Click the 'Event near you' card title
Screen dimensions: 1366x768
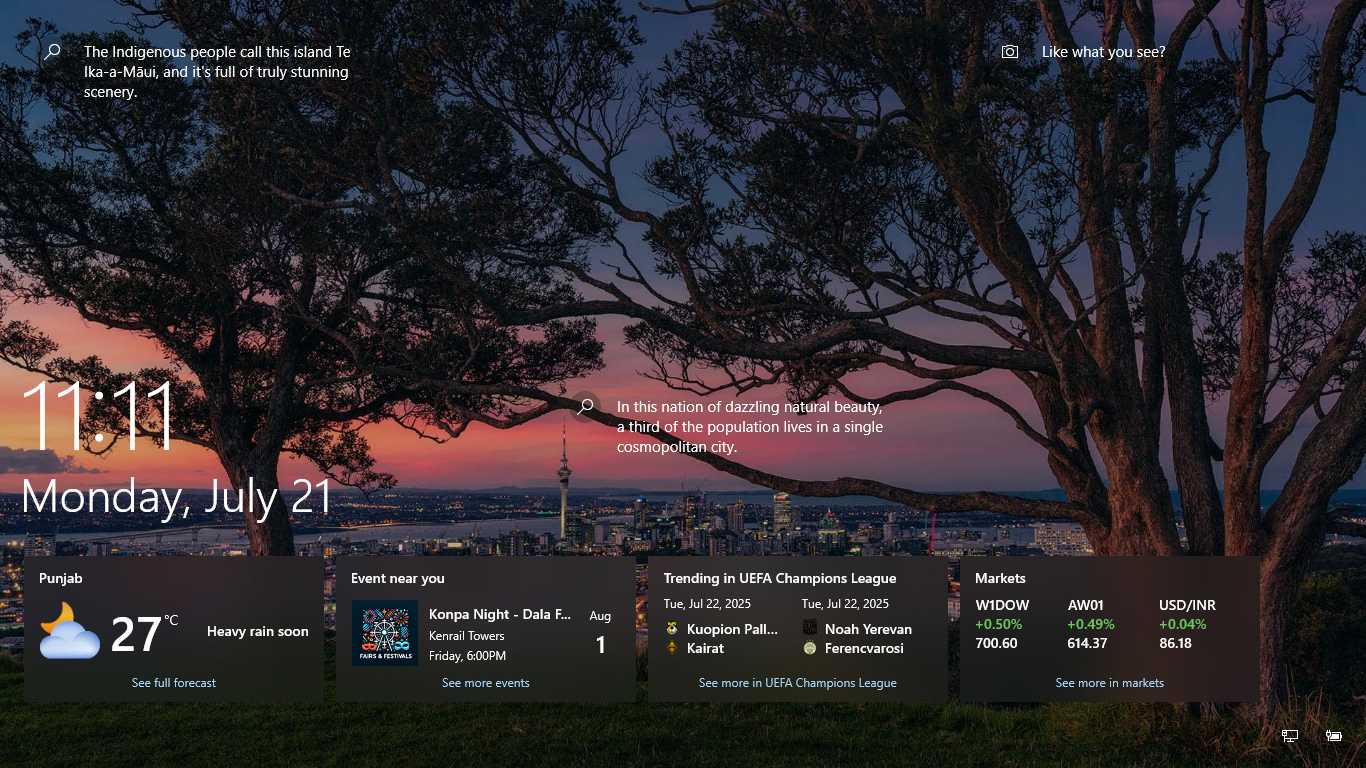point(398,578)
